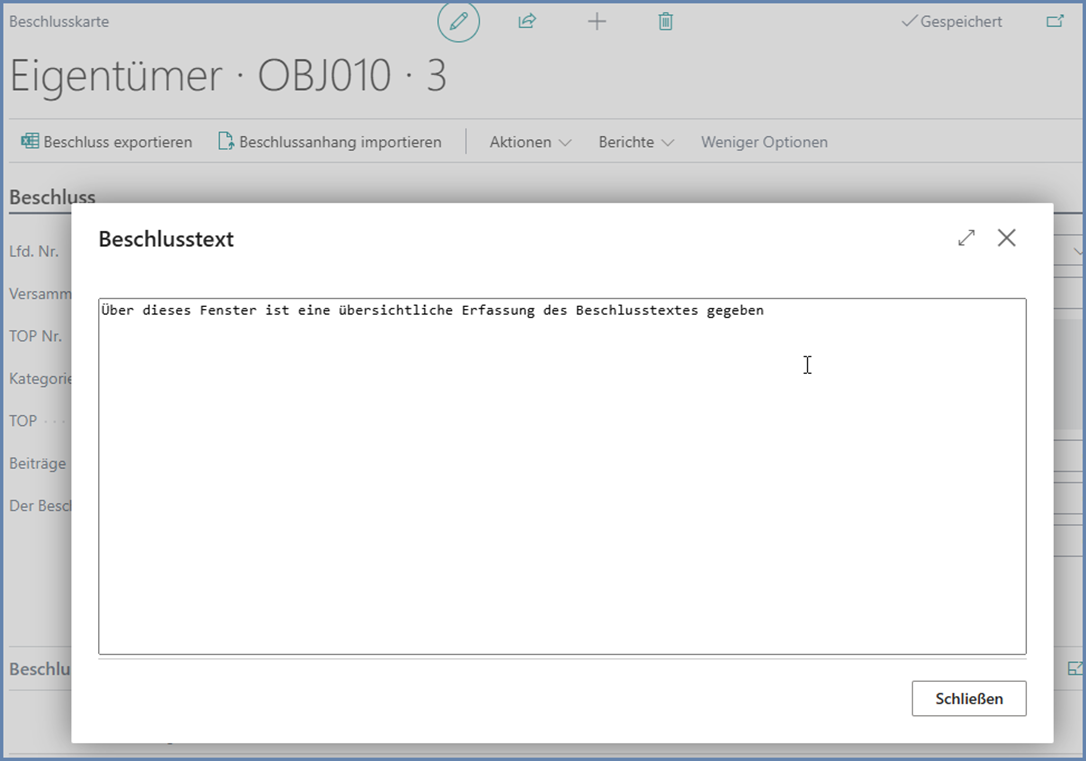Image resolution: width=1086 pixels, height=761 pixels.
Task: Open the Berichte dropdown
Action: 635,142
